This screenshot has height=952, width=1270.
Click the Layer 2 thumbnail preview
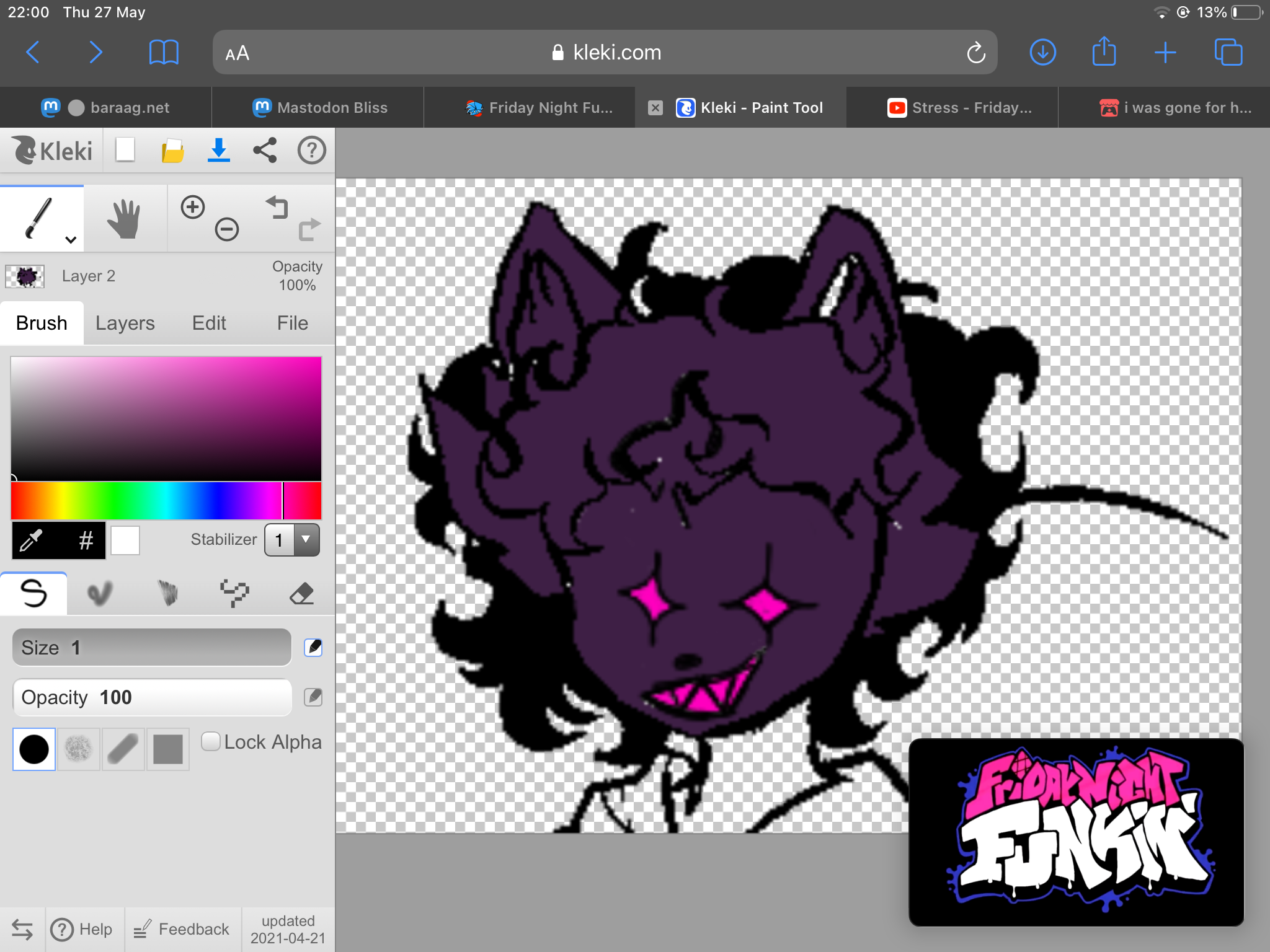(x=25, y=276)
